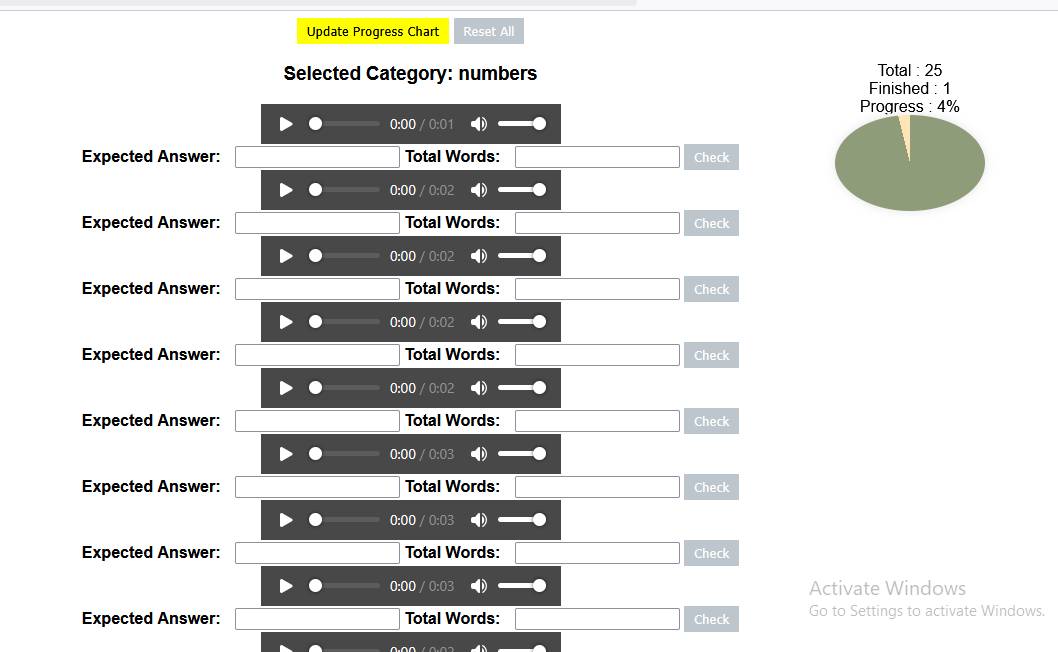Click the eighth Total Words field
The width and height of the screenshot is (1058, 652).
[597, 619]
